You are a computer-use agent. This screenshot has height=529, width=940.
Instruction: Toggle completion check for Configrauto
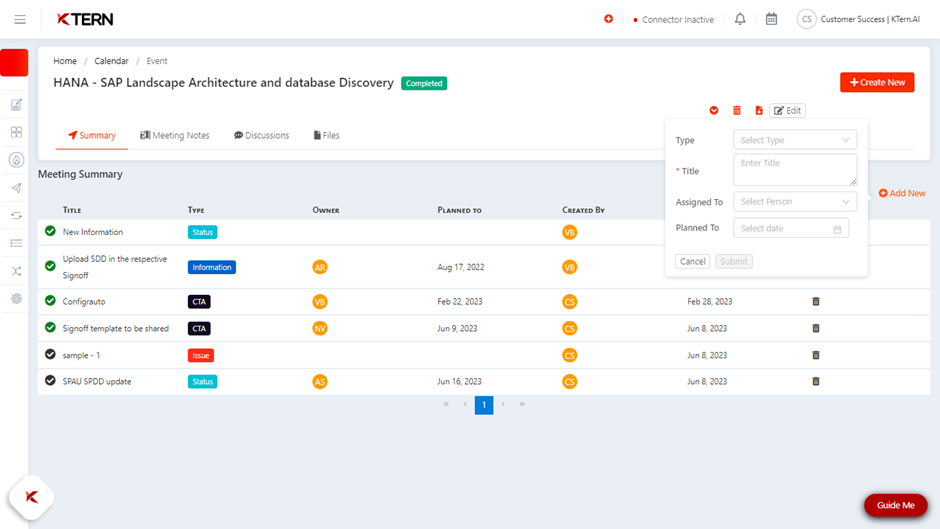coord(50,300)
